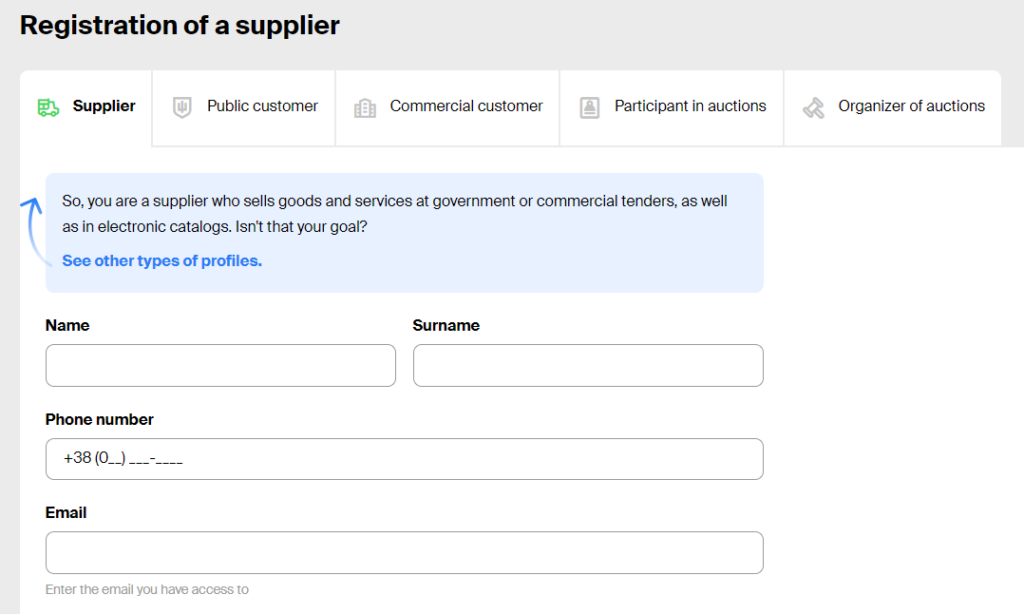Open the Commercial customer tab
The width and height of the screenshot is (1024, 614).
click(466, 106)
